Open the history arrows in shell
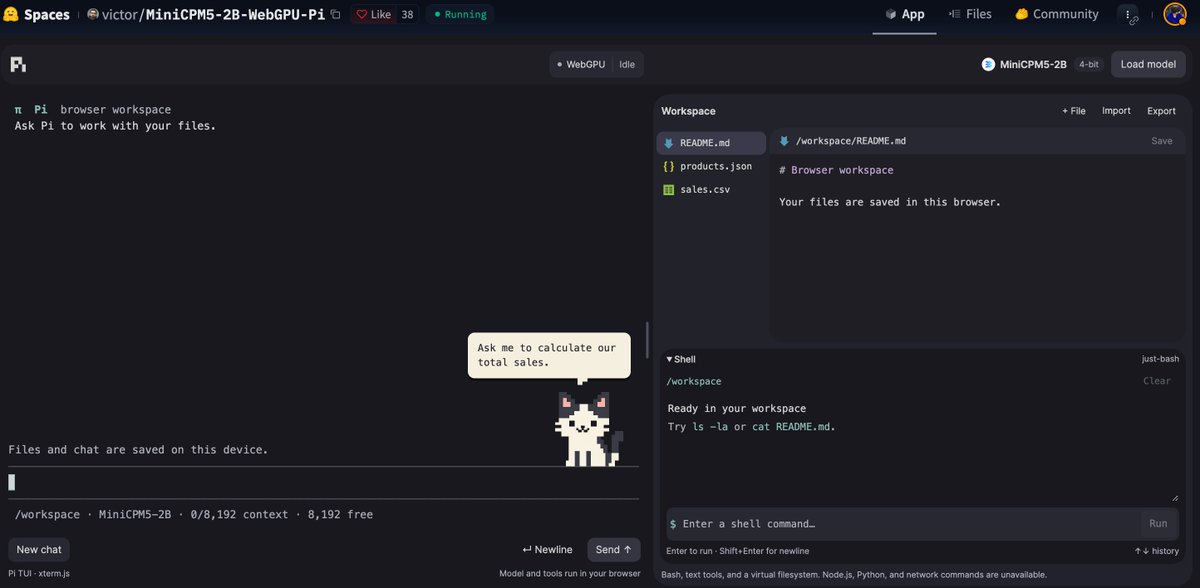The width and height of the screenshot is (1200, 588). (1141, 551)
